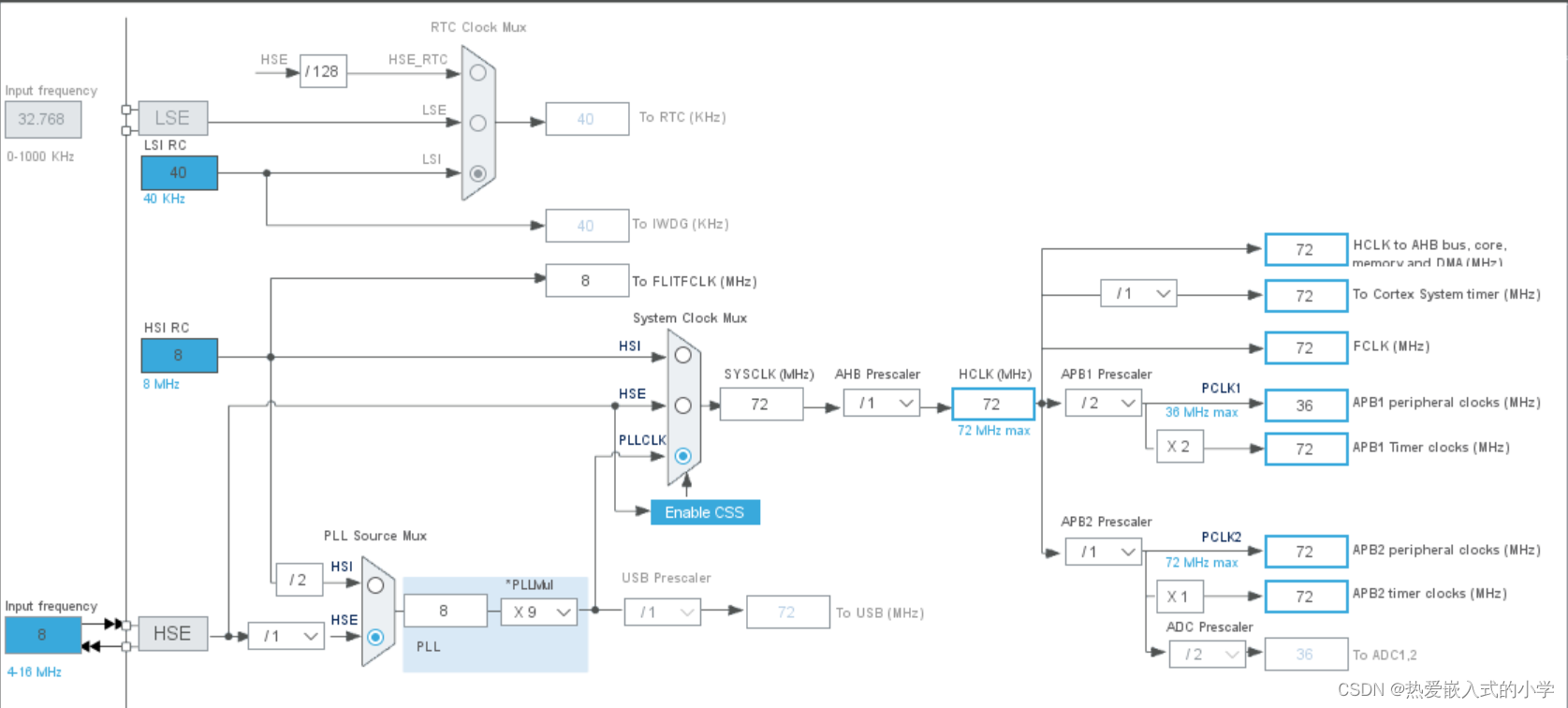Click the '72 MHz max' PCLK2 note
Image resolution: width=1568 pixels, height=708 pixels.
(x=1202, y=563)
